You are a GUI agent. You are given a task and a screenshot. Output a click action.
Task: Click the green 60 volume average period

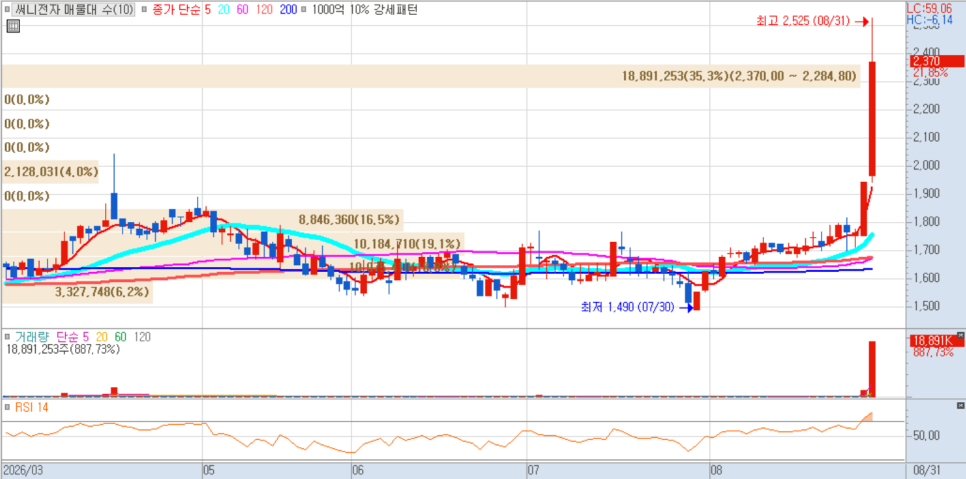click(x=121, y=337)
